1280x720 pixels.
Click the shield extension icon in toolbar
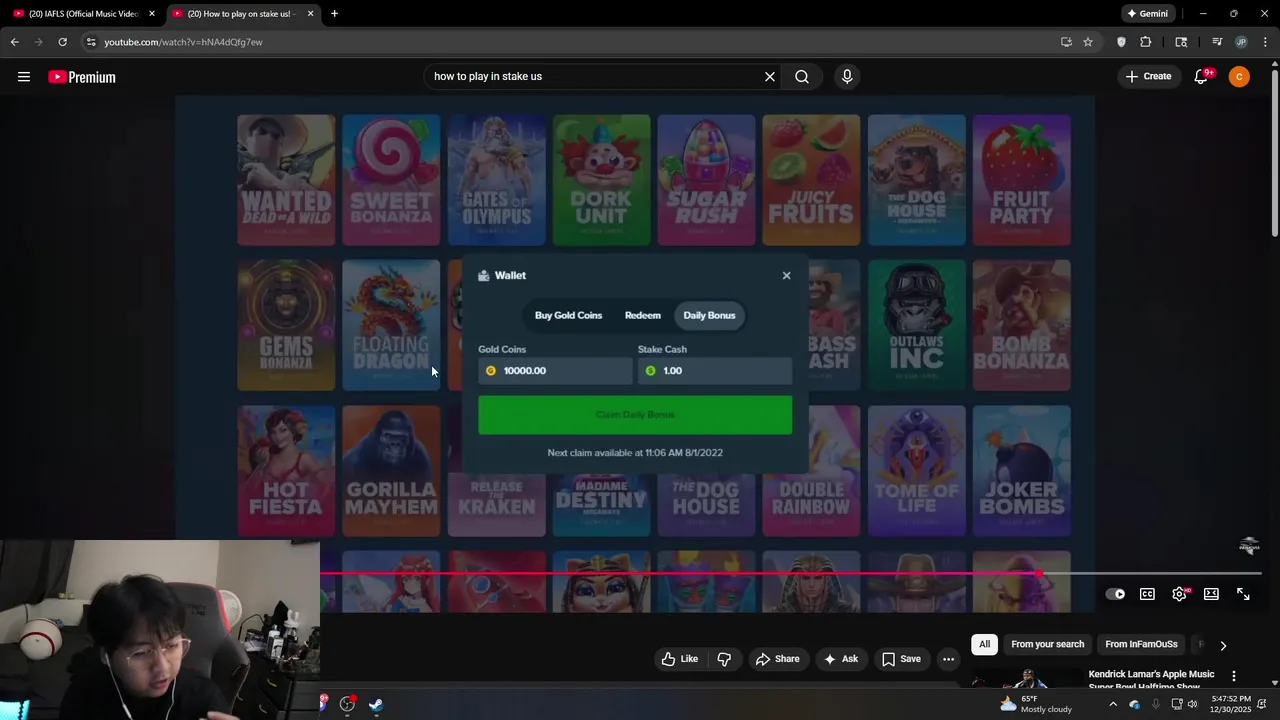pos(1121,42)
